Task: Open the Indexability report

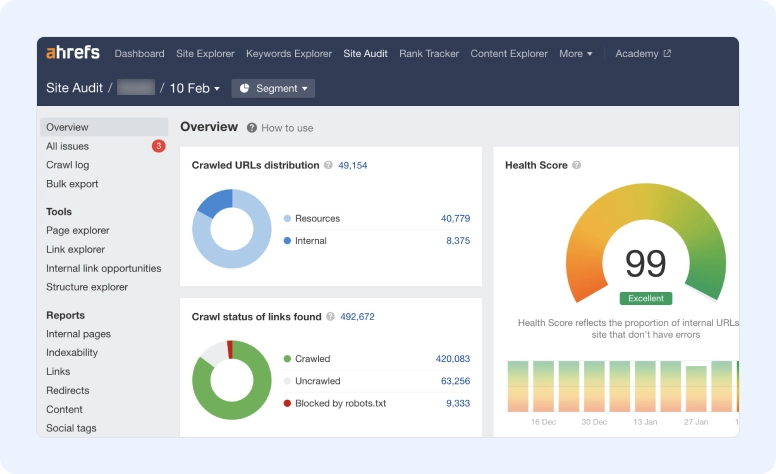Action: coord(72,352)
